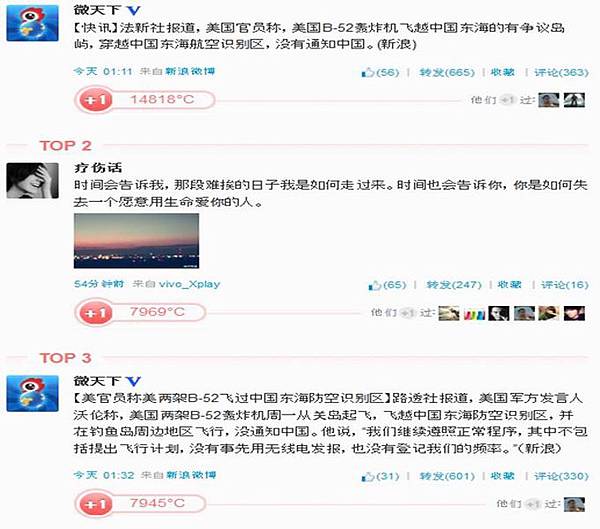
Task: Click the like icon with count (65)
Action: click(375, 285)
